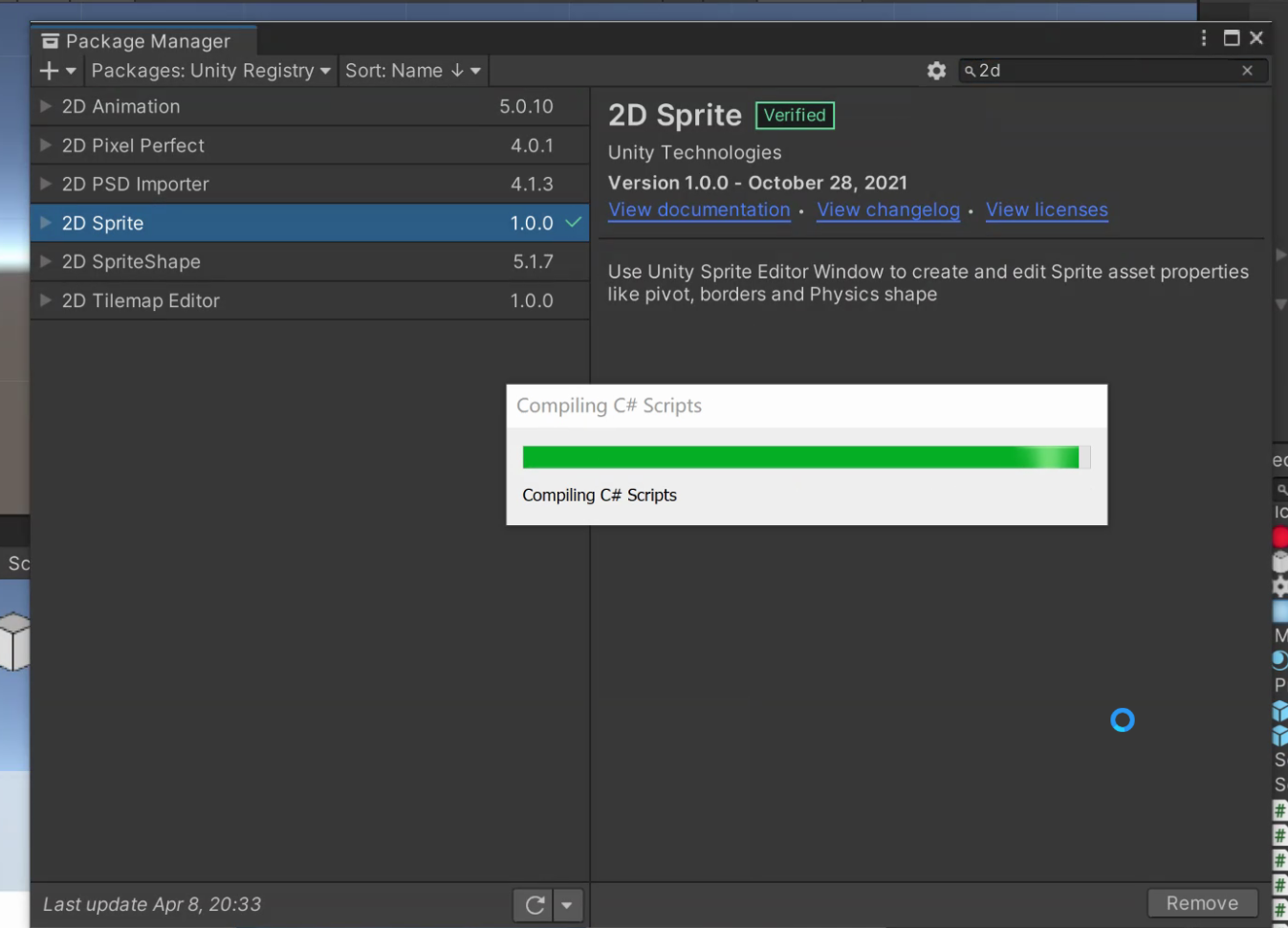Open the Package Manager kebab menu
Viewport: 1288px width, 928px height.
1203,38
